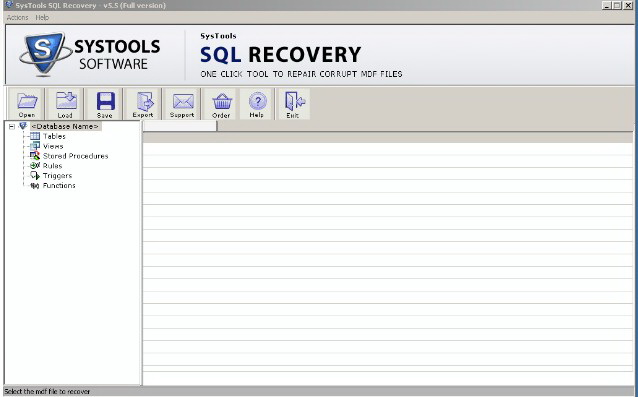Click the SysTools Software logo

click(90, 54)
